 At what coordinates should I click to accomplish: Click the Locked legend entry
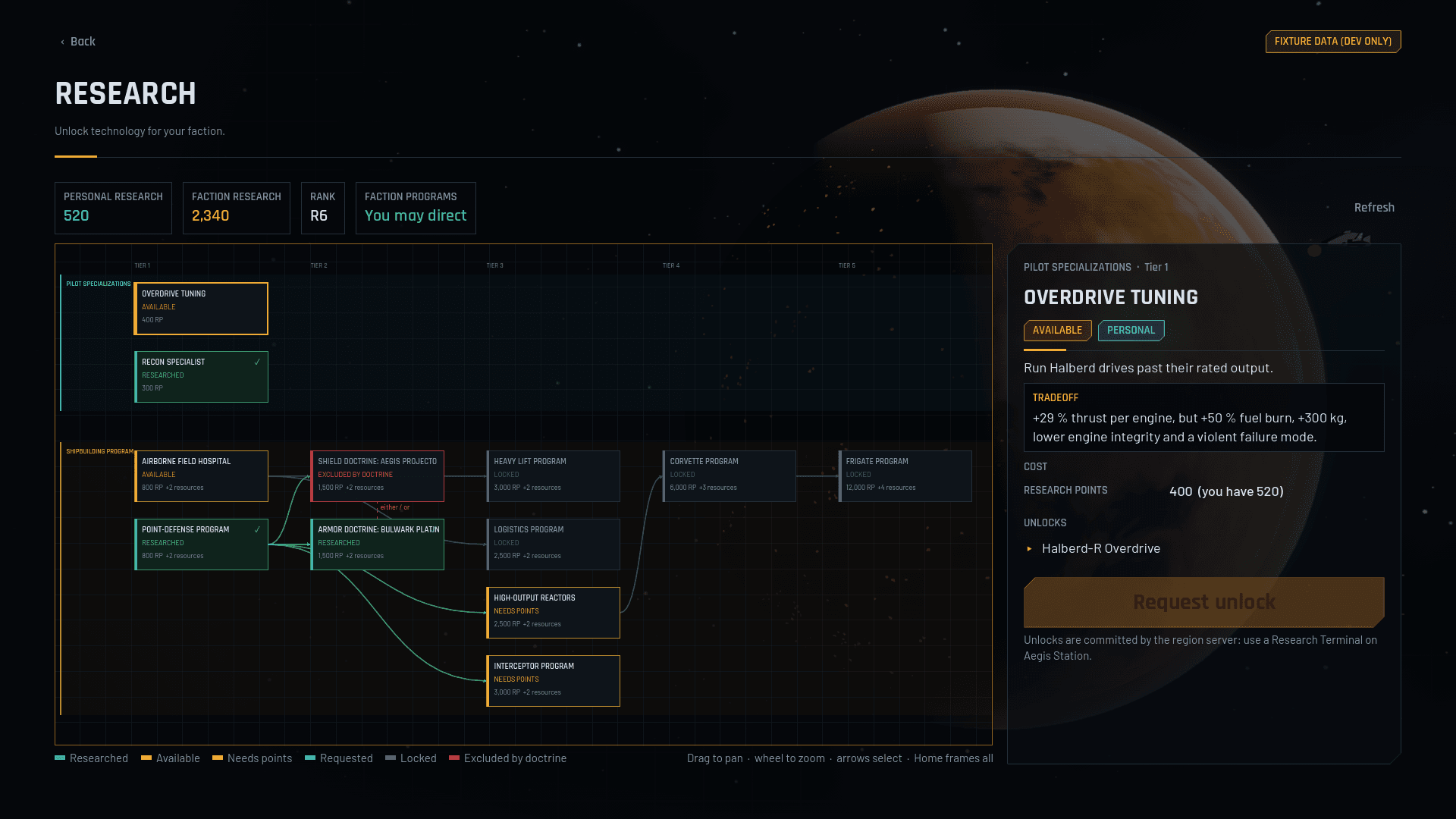(410, 758)
